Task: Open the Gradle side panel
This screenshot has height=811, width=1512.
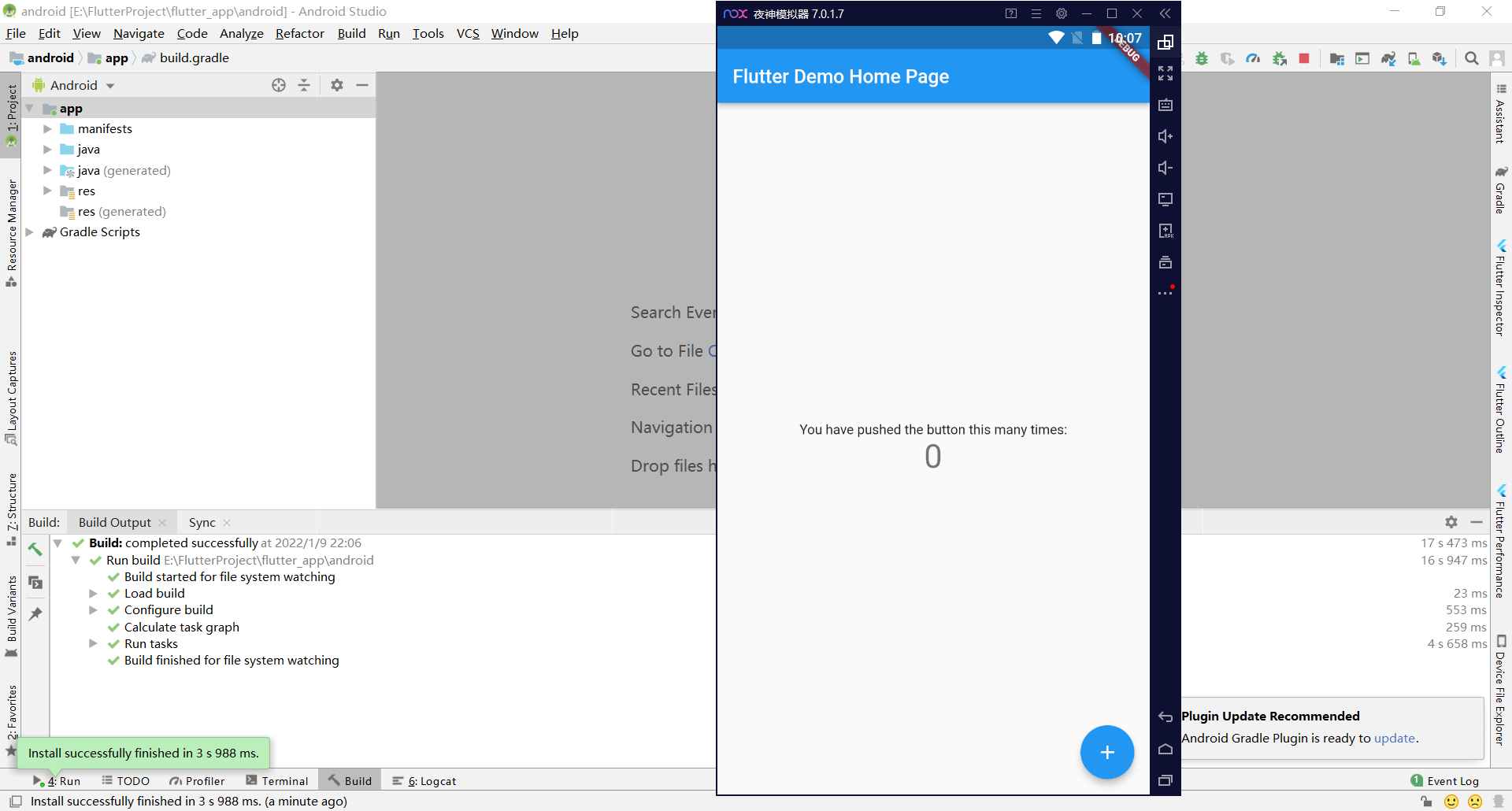Action: pyautogui.click(x=1501, y=189)
